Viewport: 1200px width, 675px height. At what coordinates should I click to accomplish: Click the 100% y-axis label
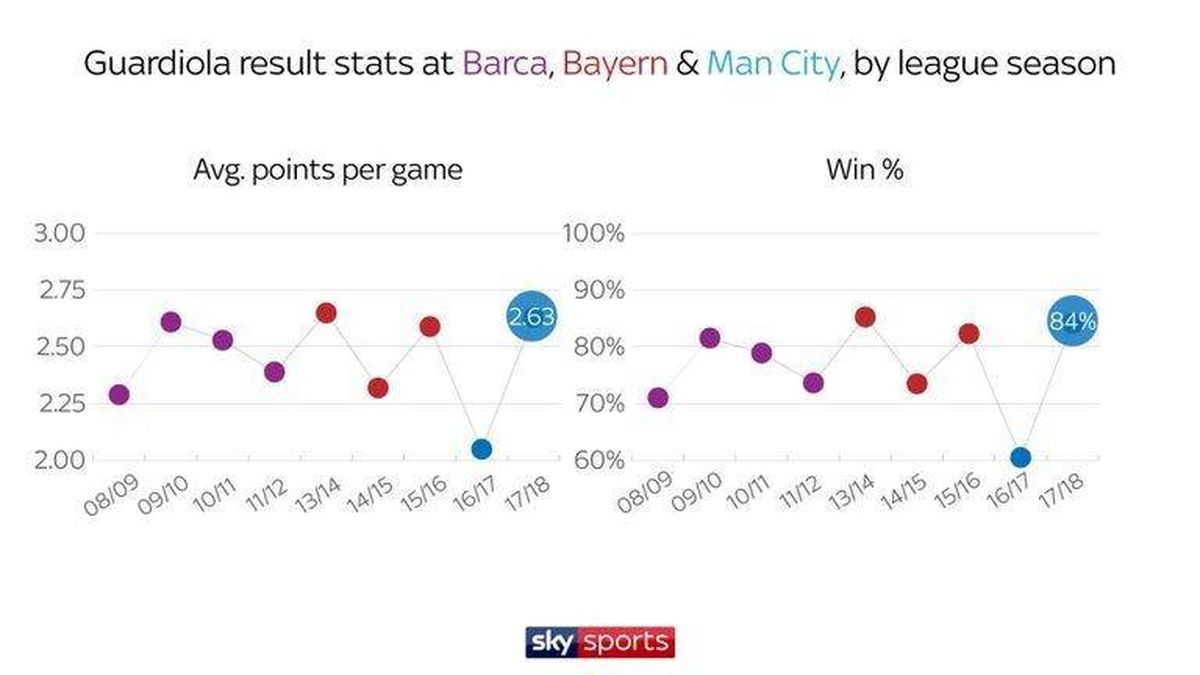594,234
